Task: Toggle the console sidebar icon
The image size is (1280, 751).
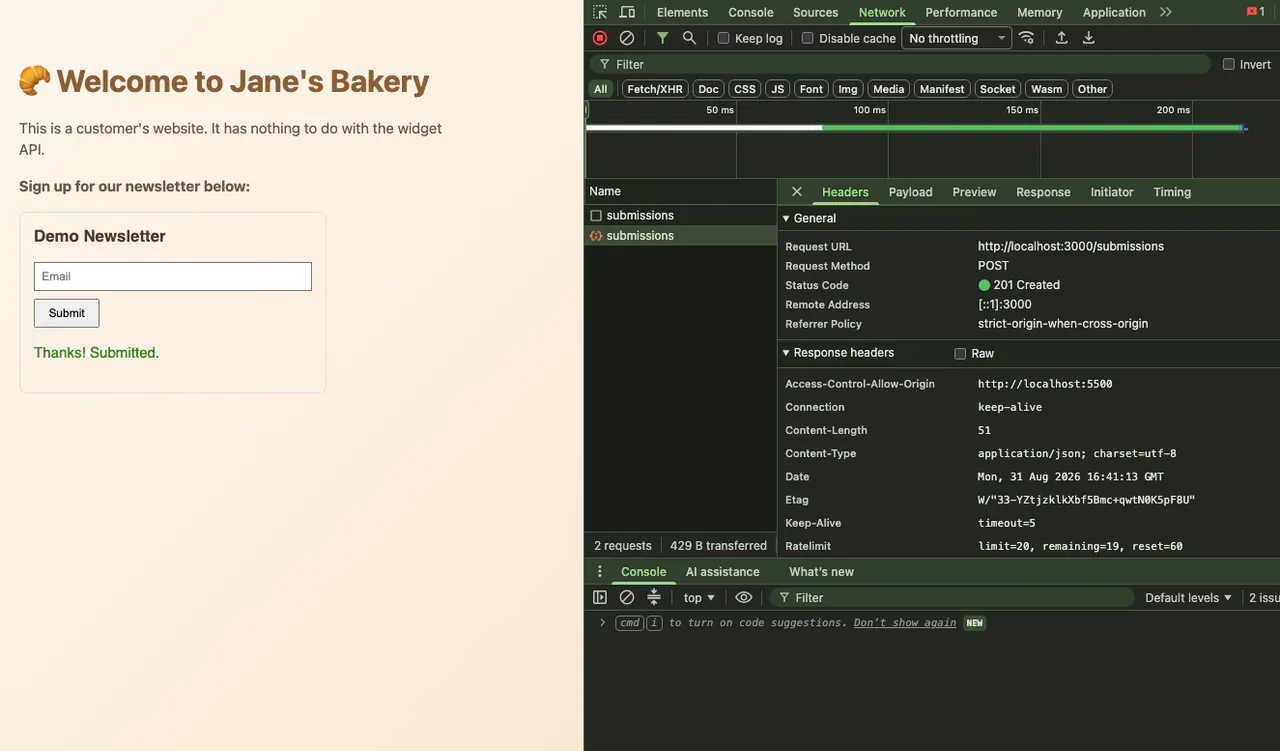Action: coord(600,597)
